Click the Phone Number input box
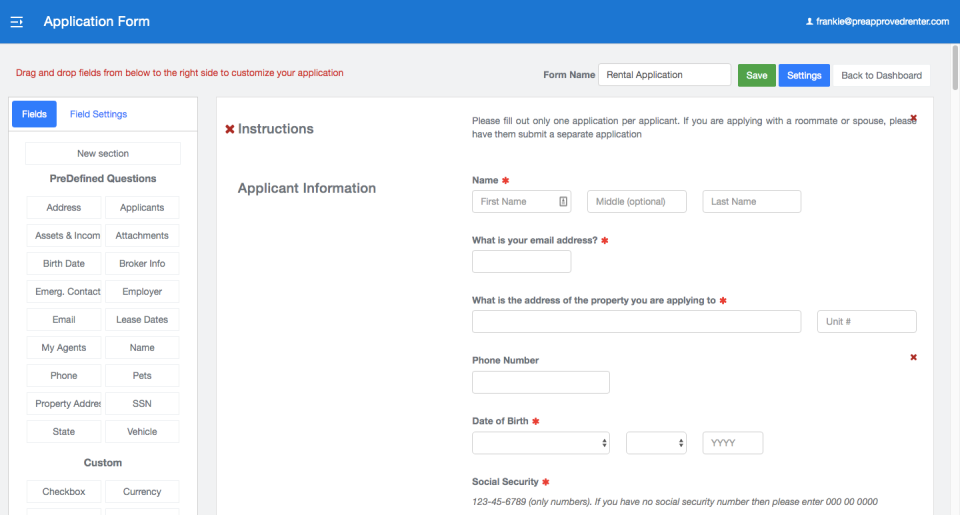The image size is (960, 515). click(541, 382)
